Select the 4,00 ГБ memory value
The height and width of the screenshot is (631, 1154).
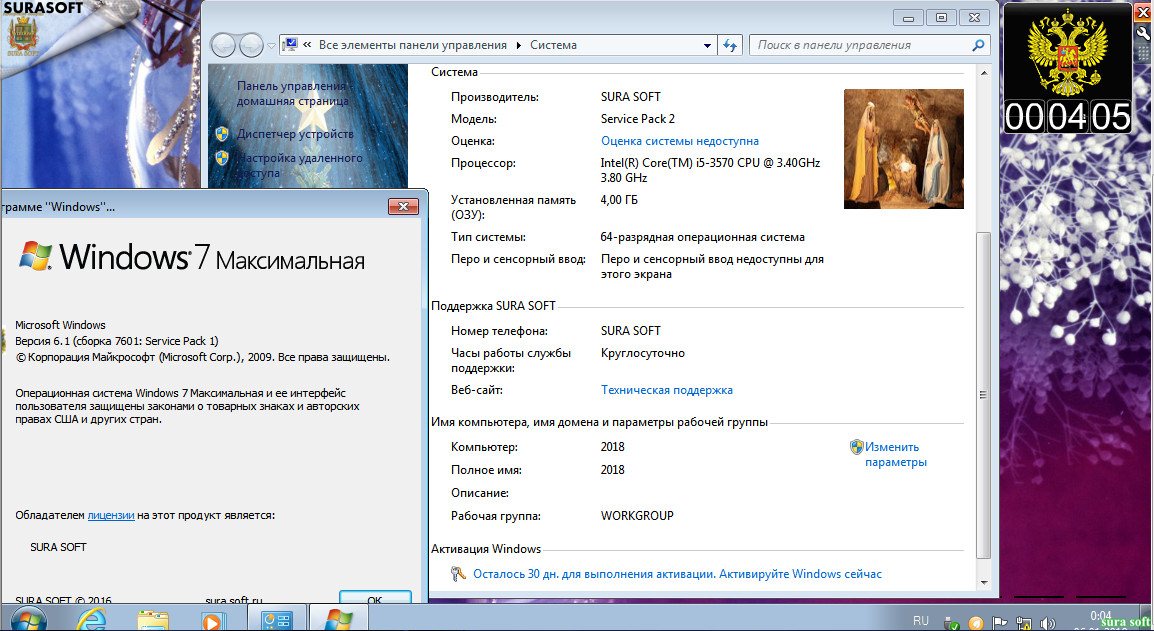click(619, 200)
